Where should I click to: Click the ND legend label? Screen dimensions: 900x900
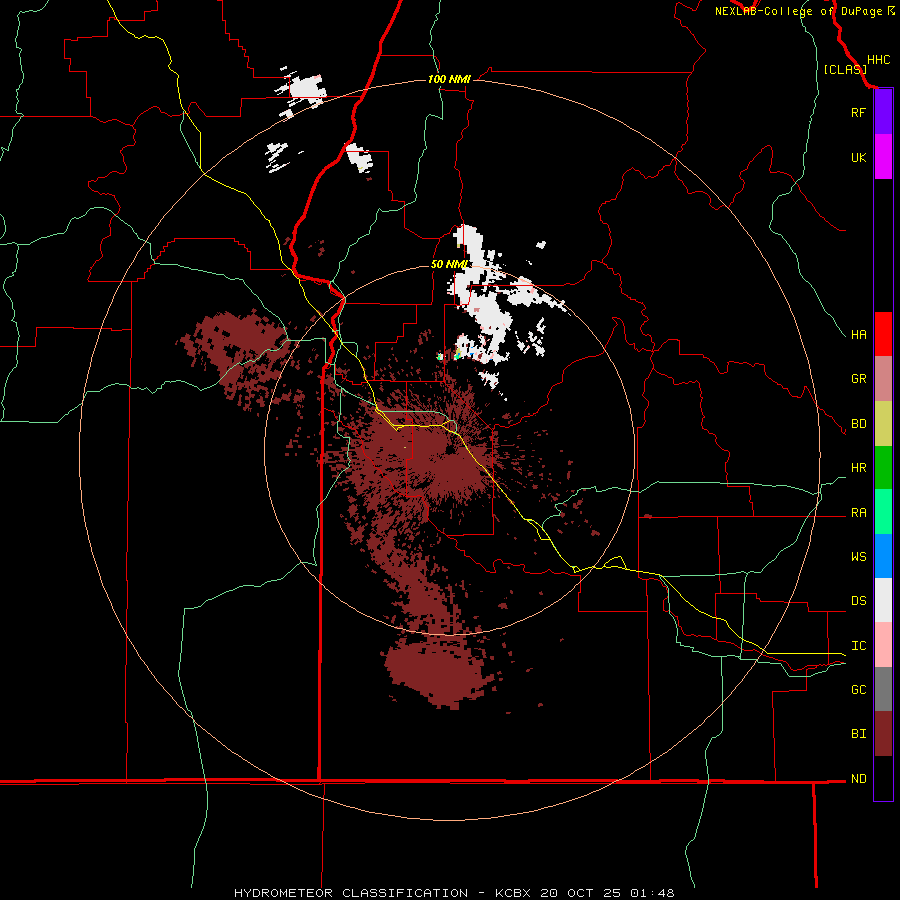(858, 779)
